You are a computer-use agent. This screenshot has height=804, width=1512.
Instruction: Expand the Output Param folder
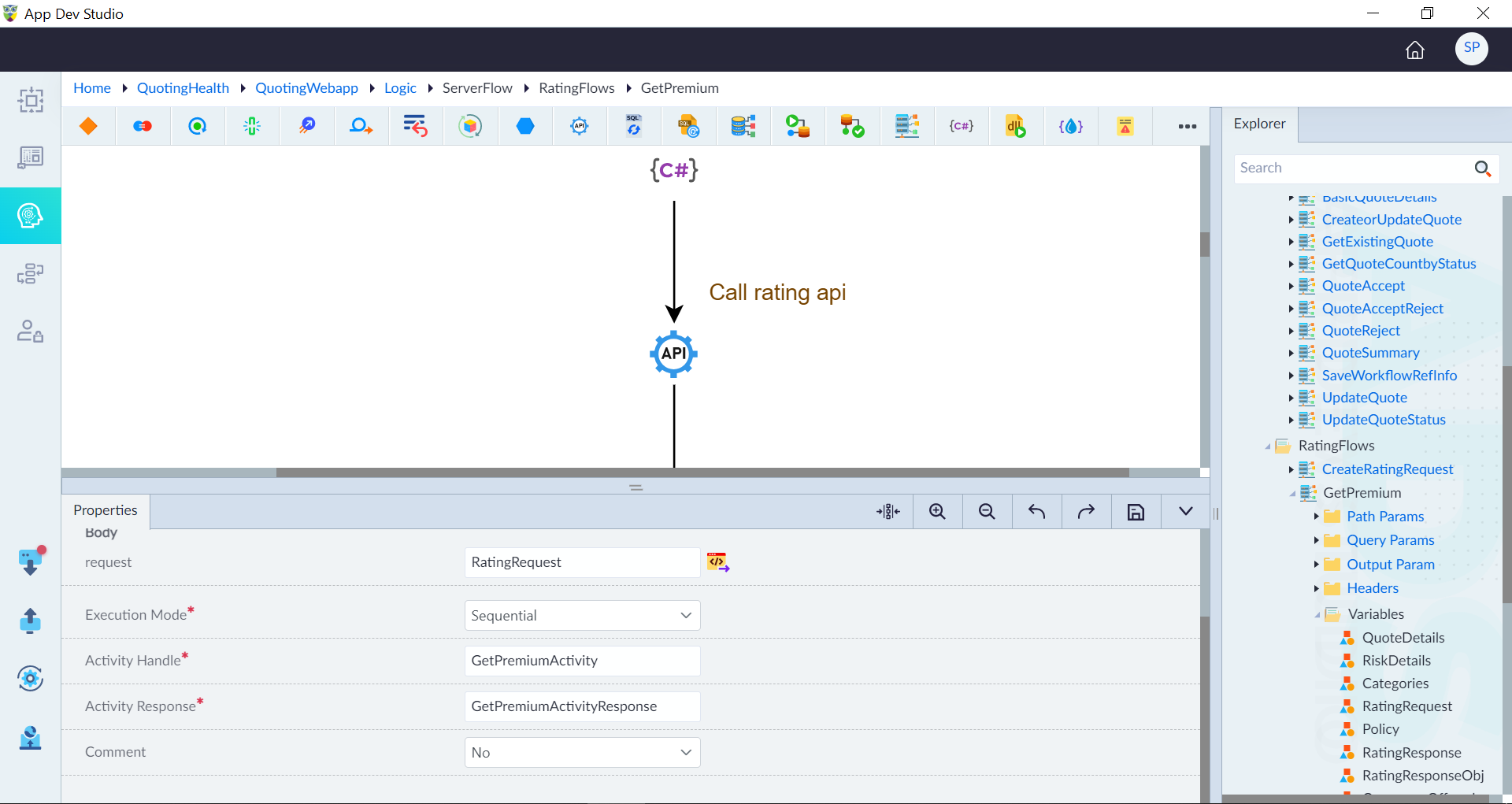[1316, 565]
